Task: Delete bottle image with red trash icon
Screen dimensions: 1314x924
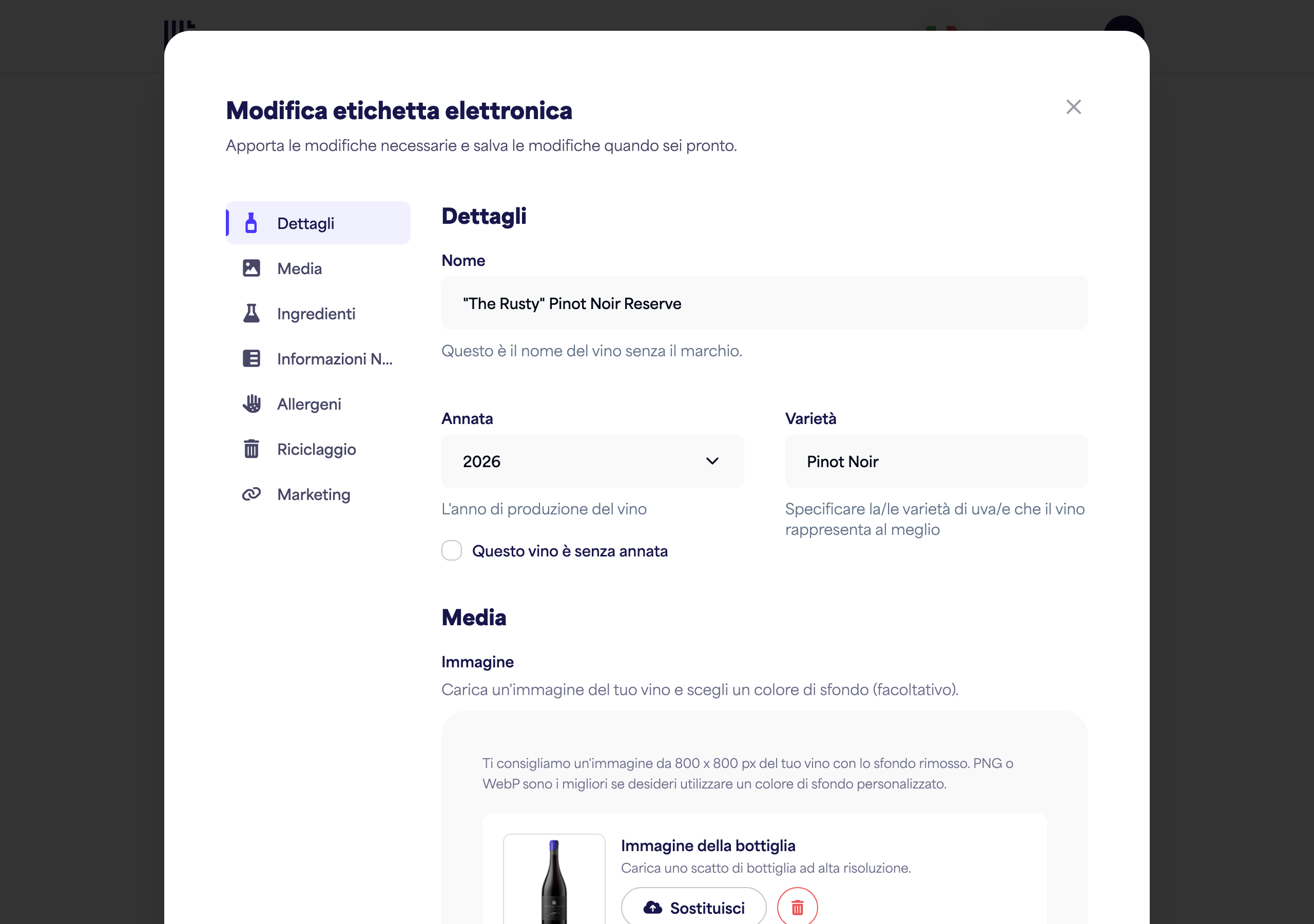Action: 797,907
